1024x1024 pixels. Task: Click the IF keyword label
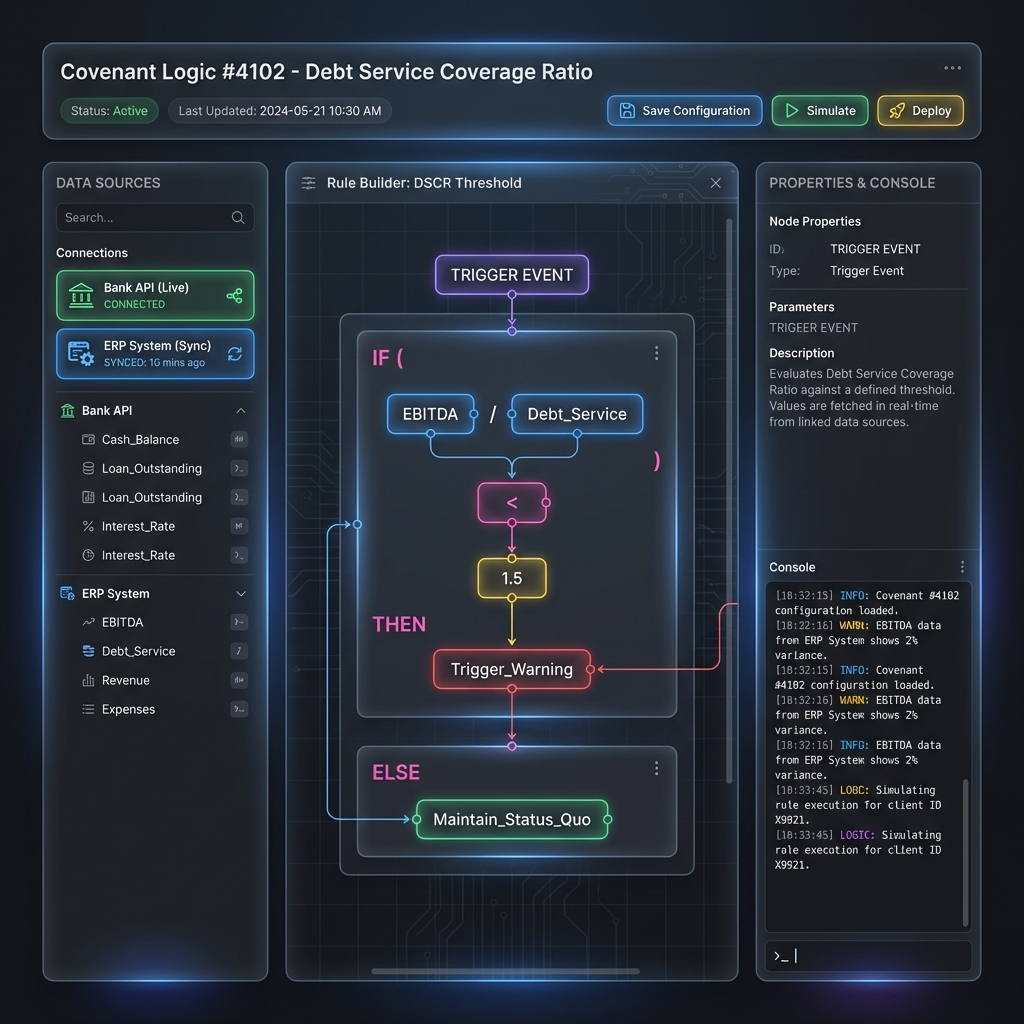click(381, 358)
